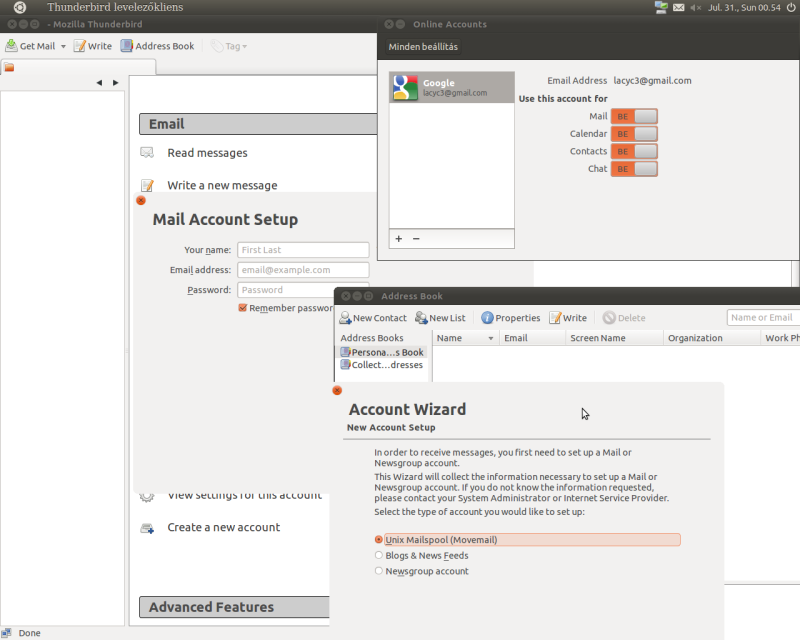This screenshot has height=640, width=800.
Task: Click the Get Mail toolbar icon
Action: coord(11,46)
